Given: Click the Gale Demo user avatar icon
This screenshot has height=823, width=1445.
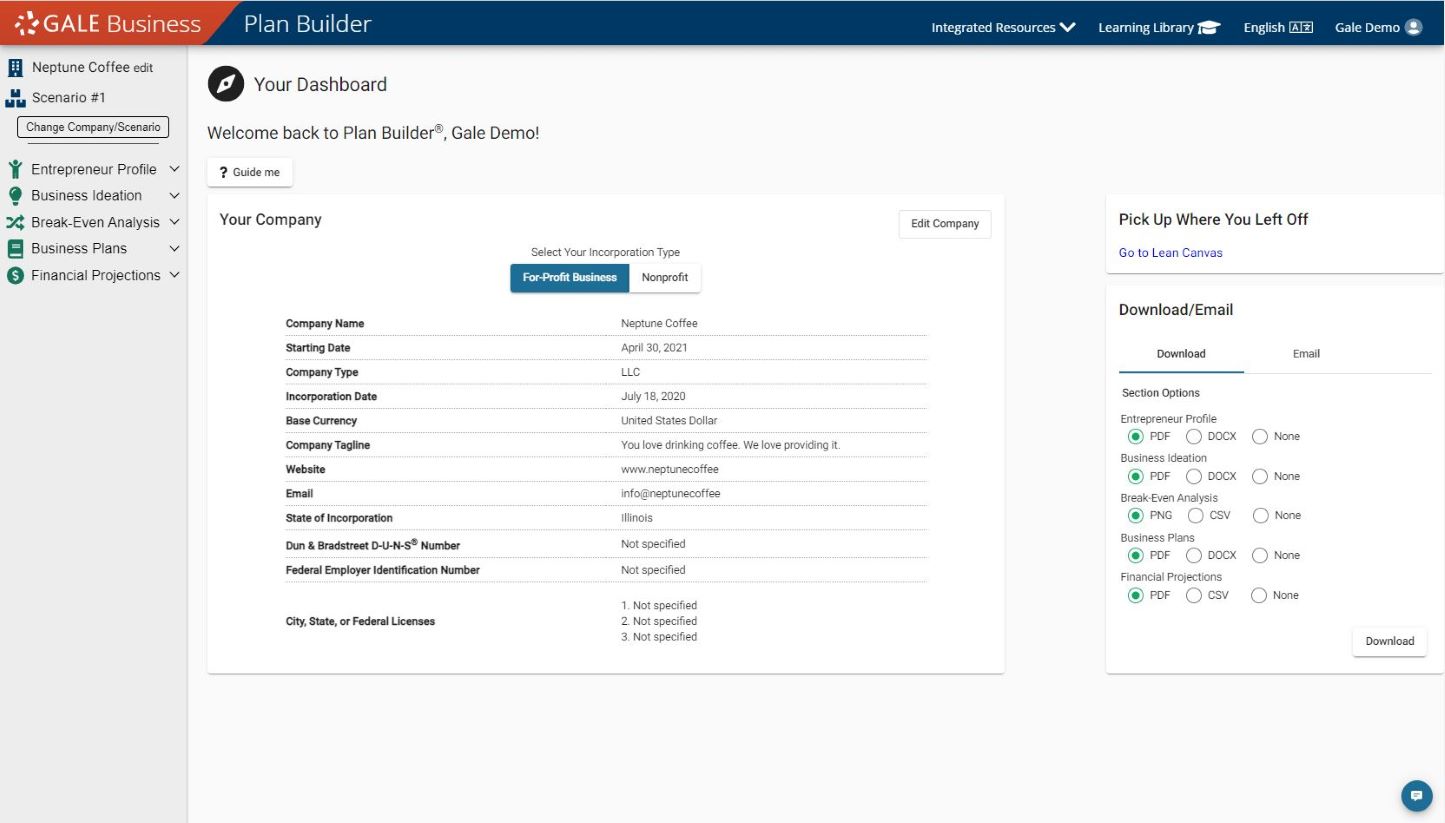Looking at the screenshot, I should pyautogui.click(x=1414, y=28).
